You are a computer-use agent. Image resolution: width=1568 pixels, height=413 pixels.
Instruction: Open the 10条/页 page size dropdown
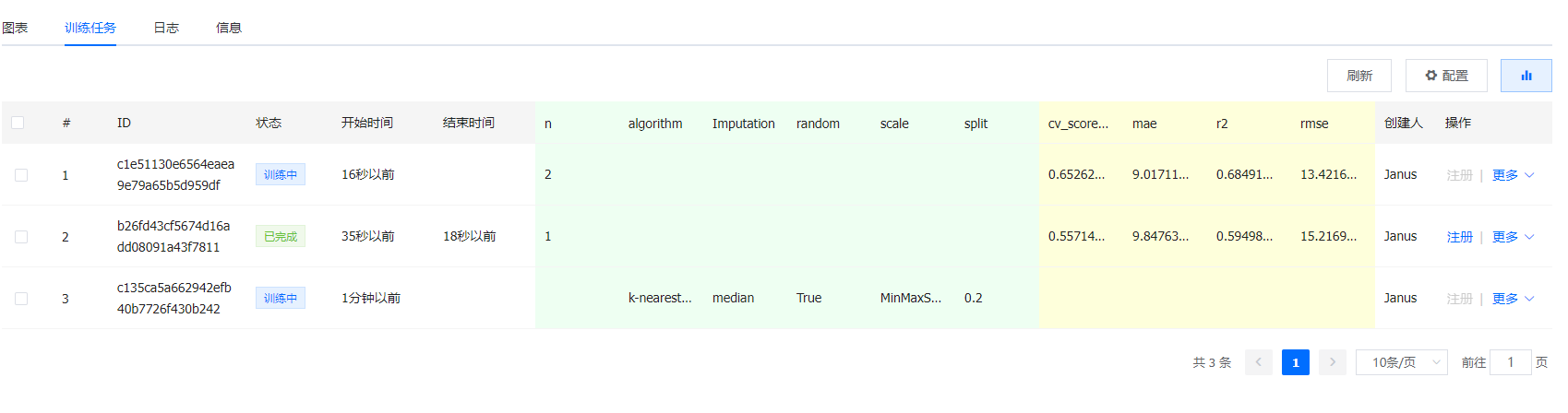click(1402, 362)
